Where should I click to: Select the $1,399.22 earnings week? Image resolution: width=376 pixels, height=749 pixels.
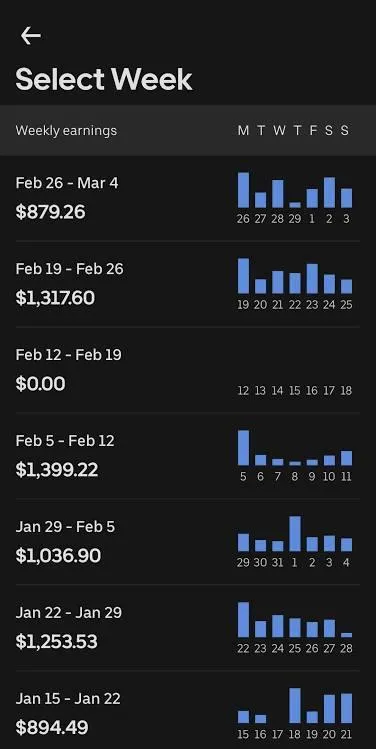tap(188, 456)
